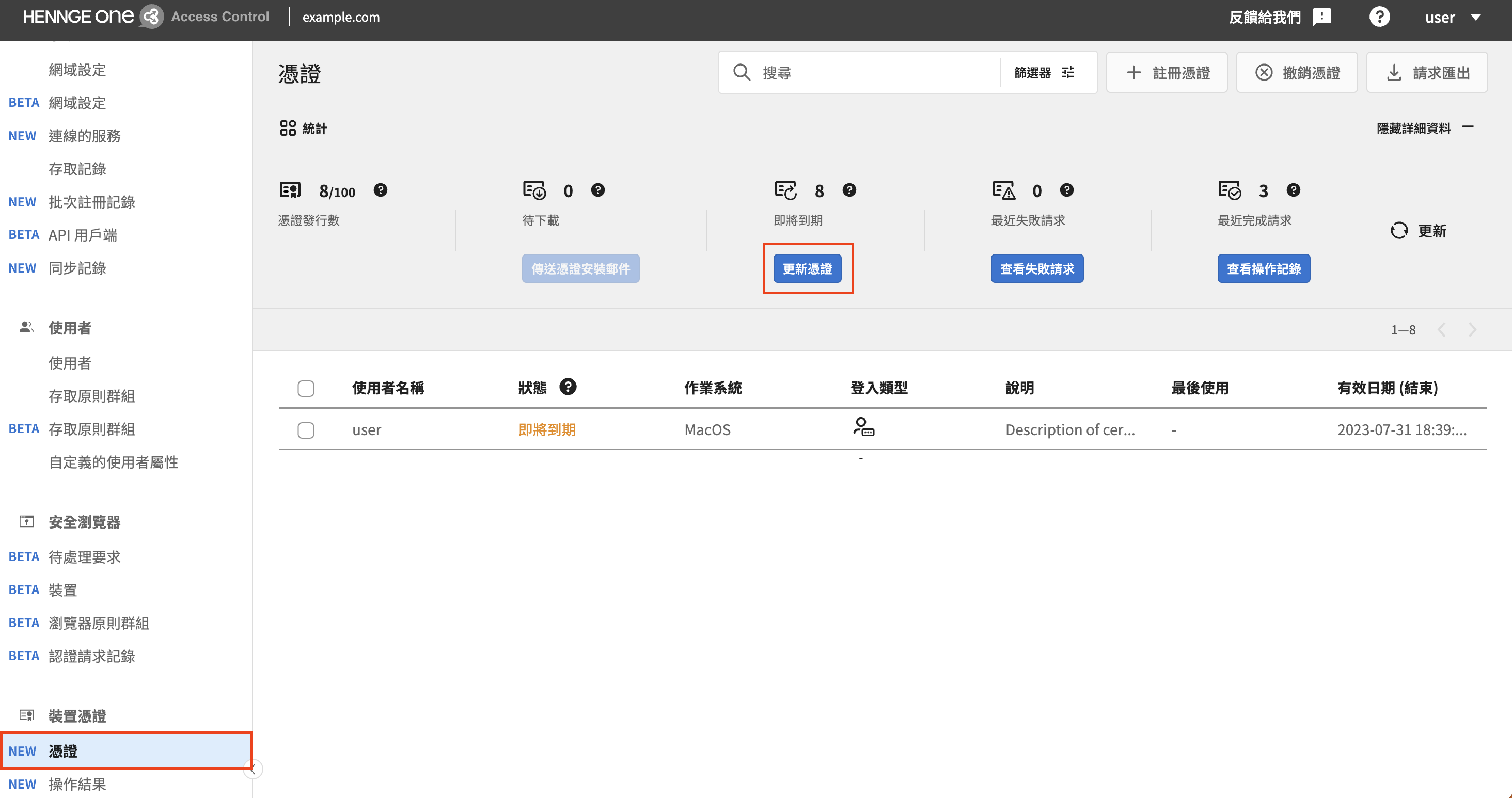Screen dimensions: 1512x798
Task: Click the 最近失敗請求 warning icon
Action: coord(1004,189)
